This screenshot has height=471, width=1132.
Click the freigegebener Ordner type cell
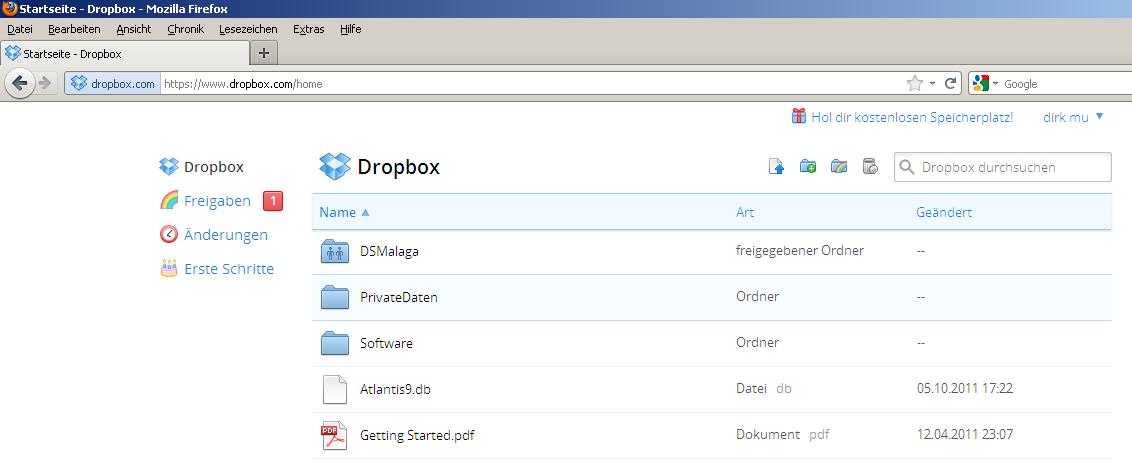[800, 251]
